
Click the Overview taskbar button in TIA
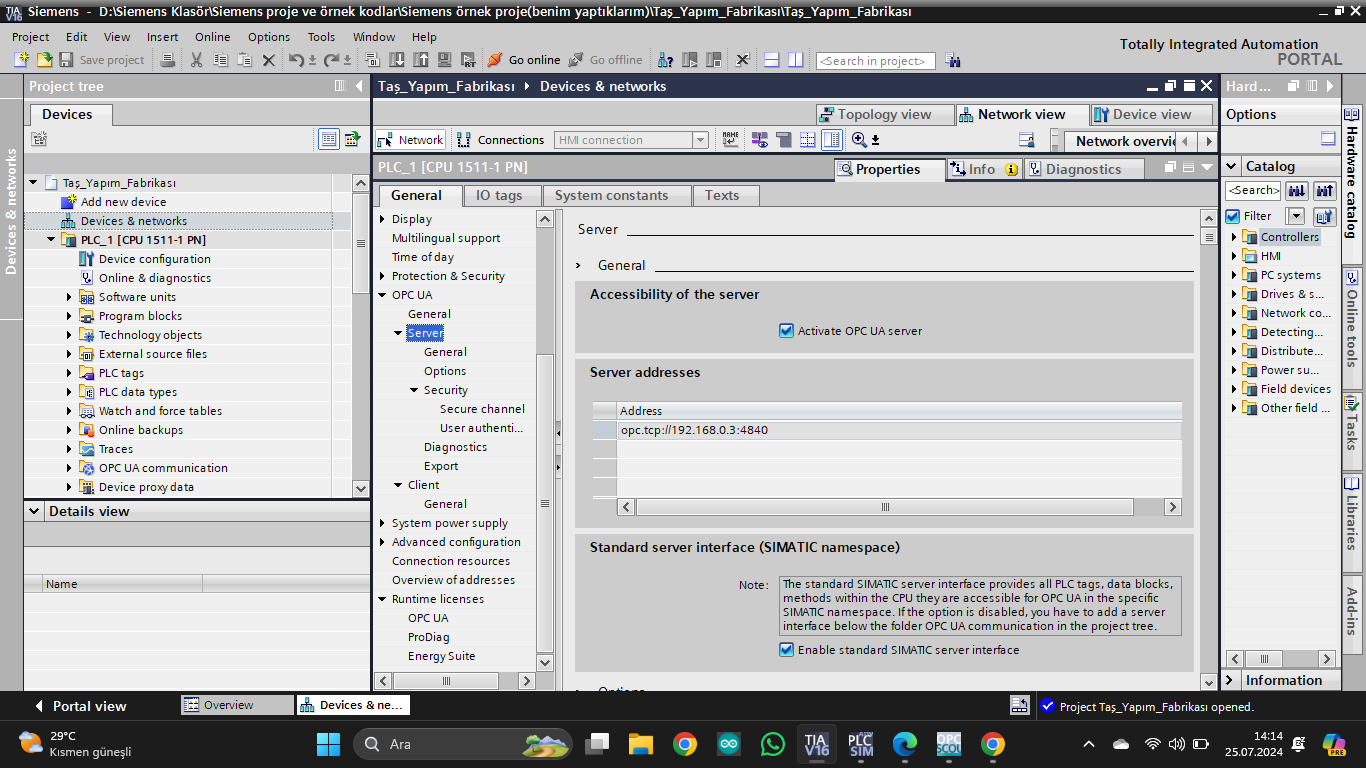237,705
